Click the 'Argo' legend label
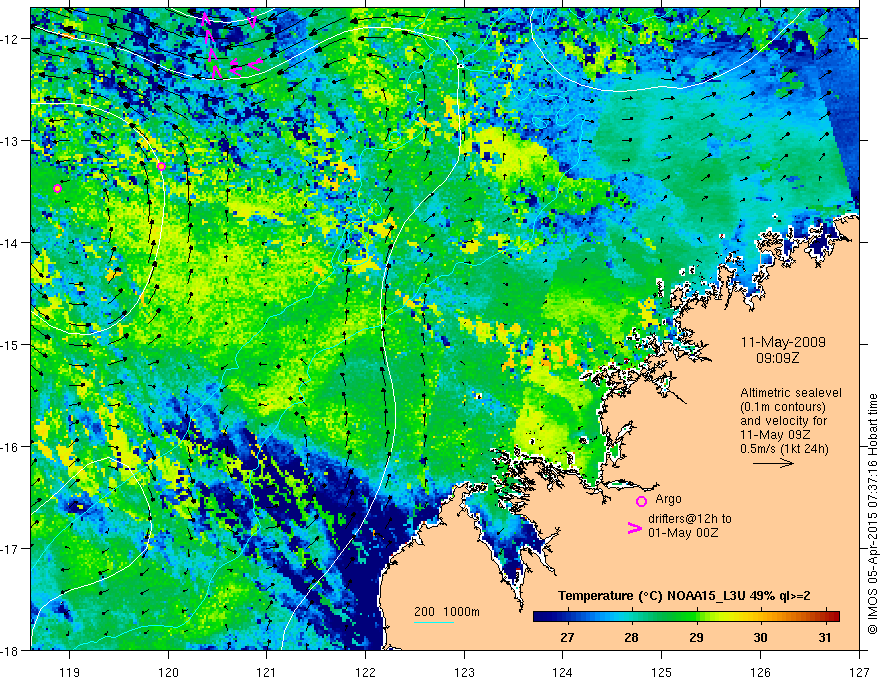Screen dimensions: 880x680 coord(668,499)
